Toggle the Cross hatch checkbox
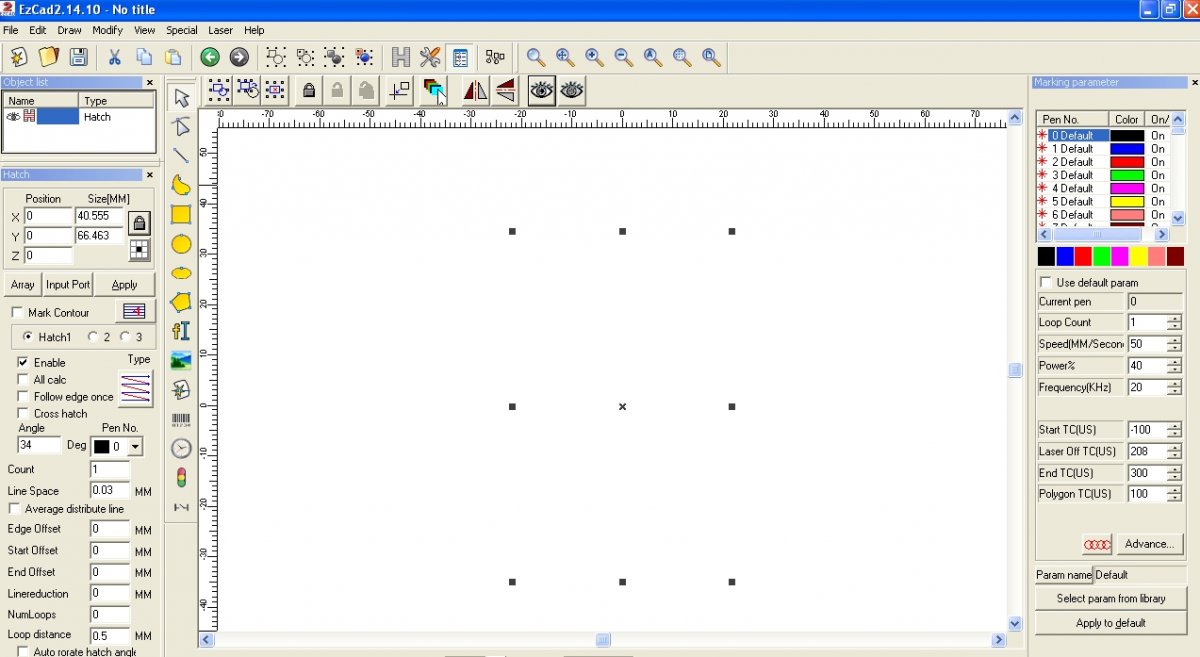The image size is (1200, 657). click(23, 413)
